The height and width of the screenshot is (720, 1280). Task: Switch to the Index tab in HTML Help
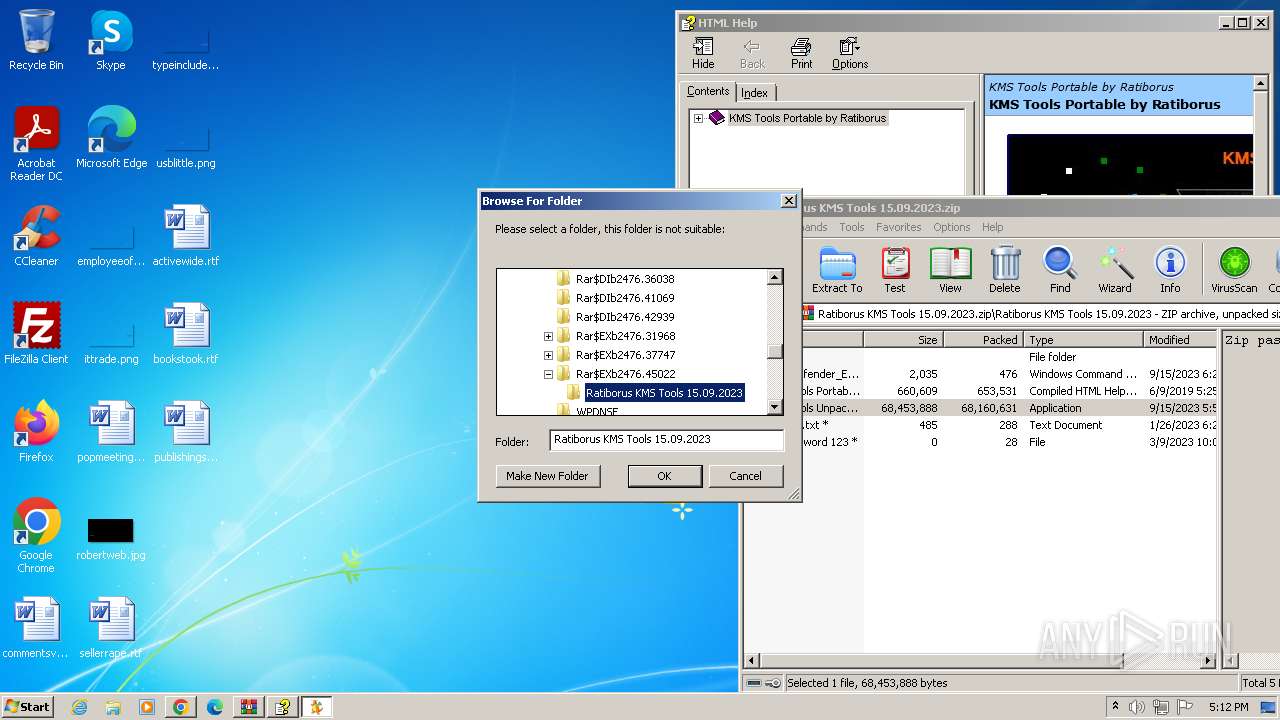pyautogui.click(x=754, y=93)
